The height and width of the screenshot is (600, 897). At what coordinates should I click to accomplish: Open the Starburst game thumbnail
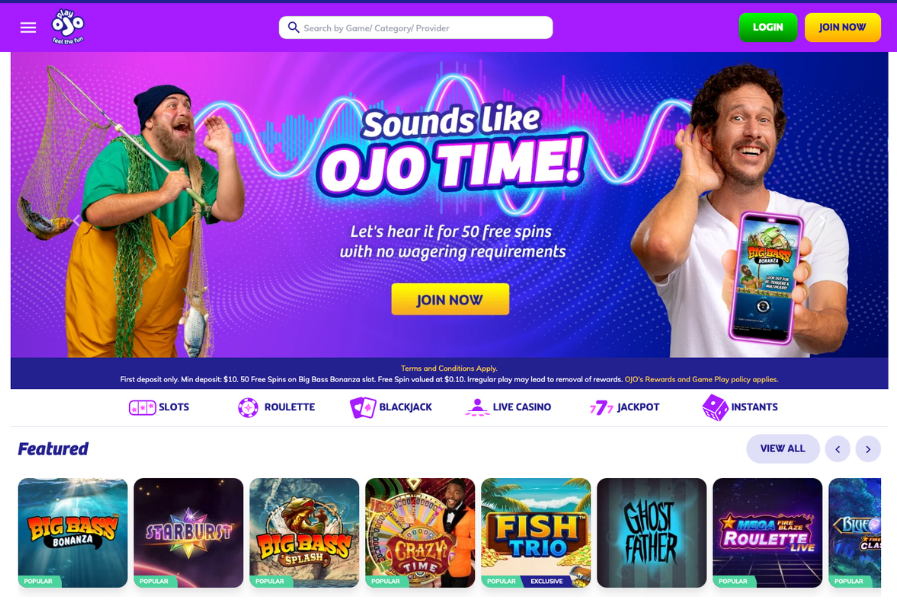(188, 533)
